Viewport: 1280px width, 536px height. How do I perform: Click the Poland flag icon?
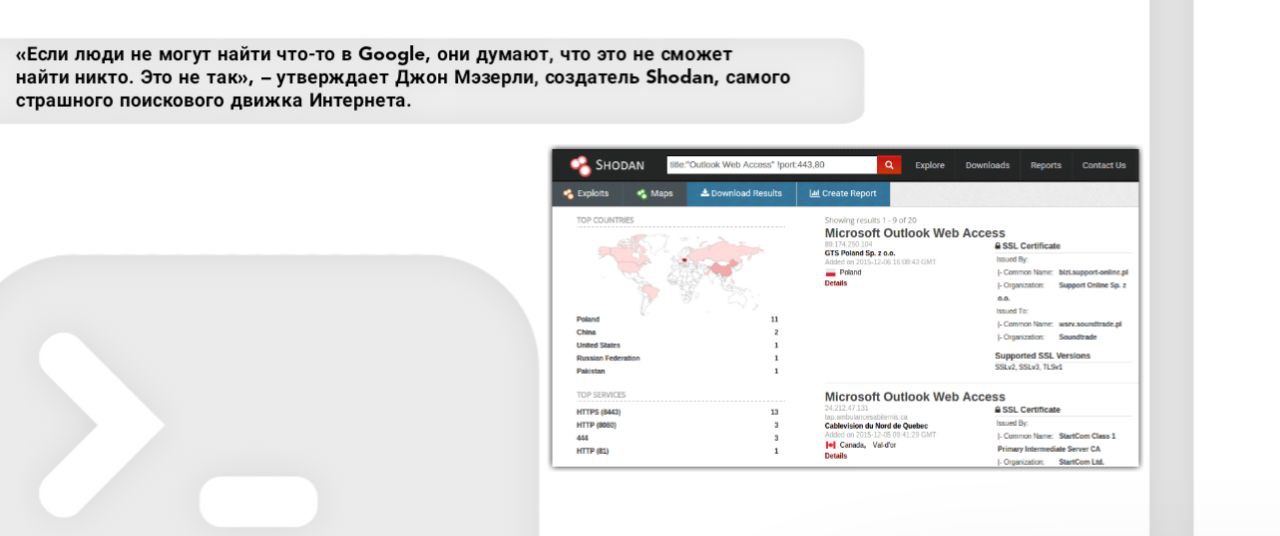[830, 272]
